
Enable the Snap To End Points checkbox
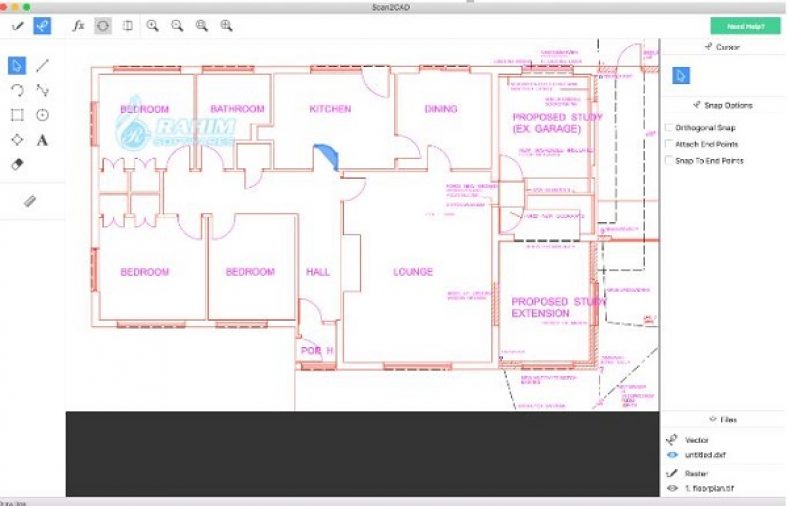tap(669, 161)
